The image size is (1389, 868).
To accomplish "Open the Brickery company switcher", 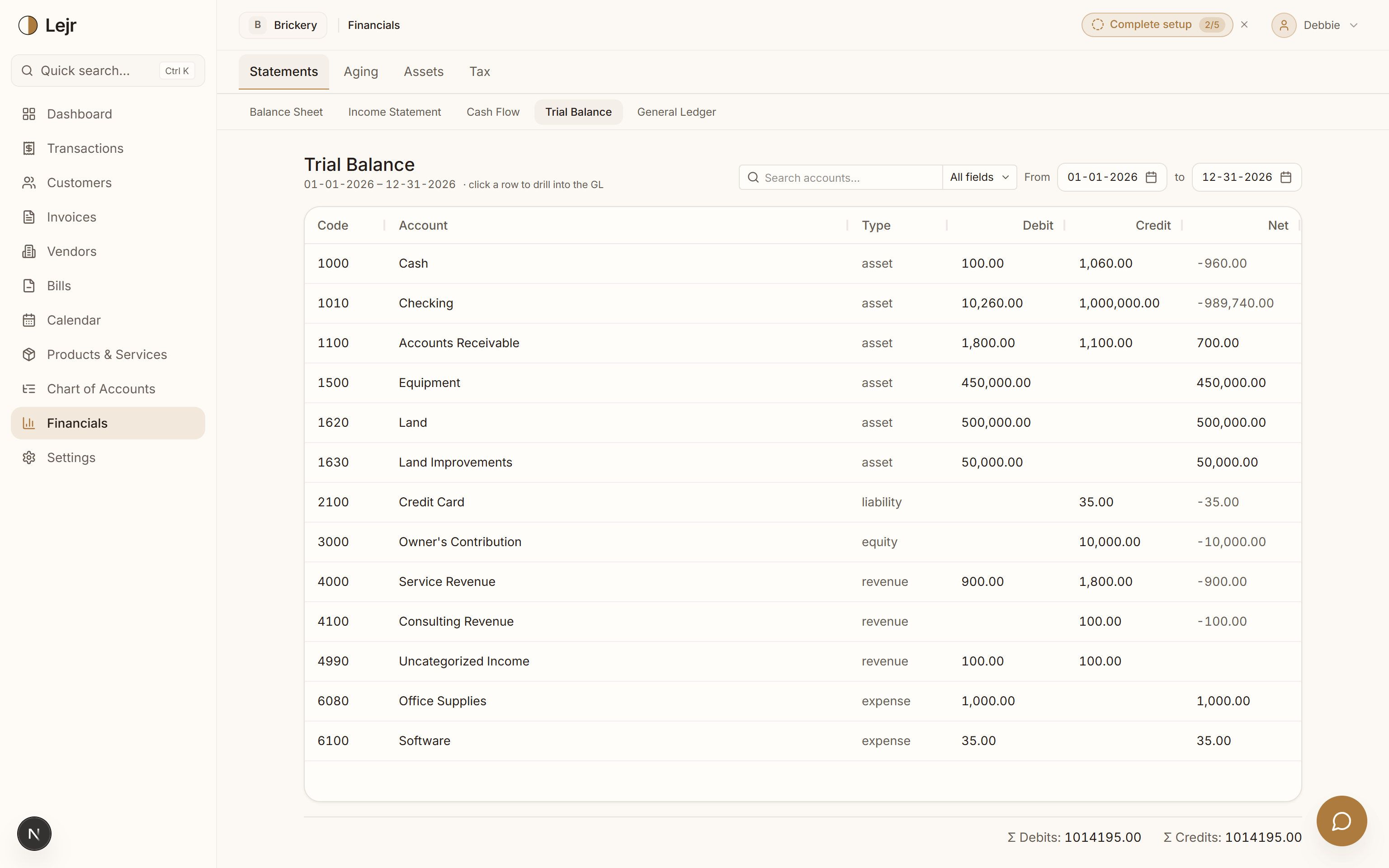I will click(283, 25).
